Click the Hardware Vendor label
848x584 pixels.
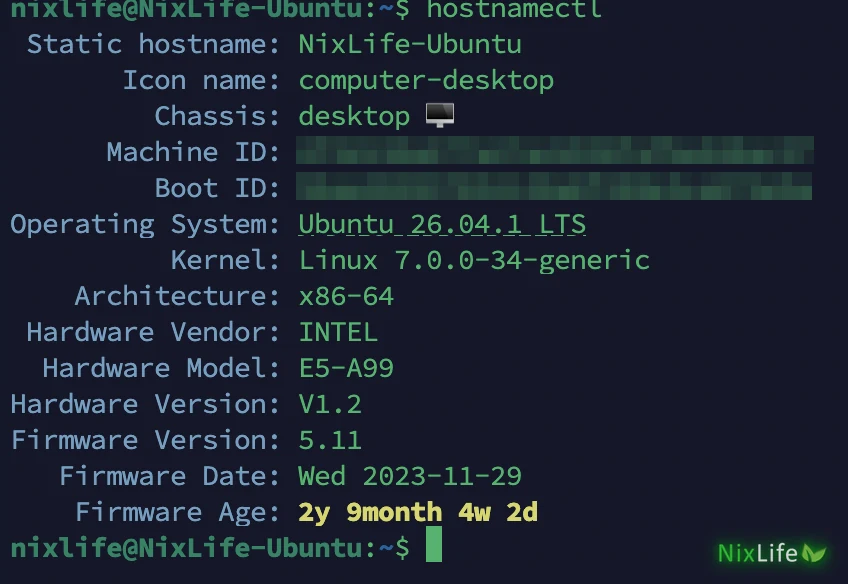click(153, 332)
